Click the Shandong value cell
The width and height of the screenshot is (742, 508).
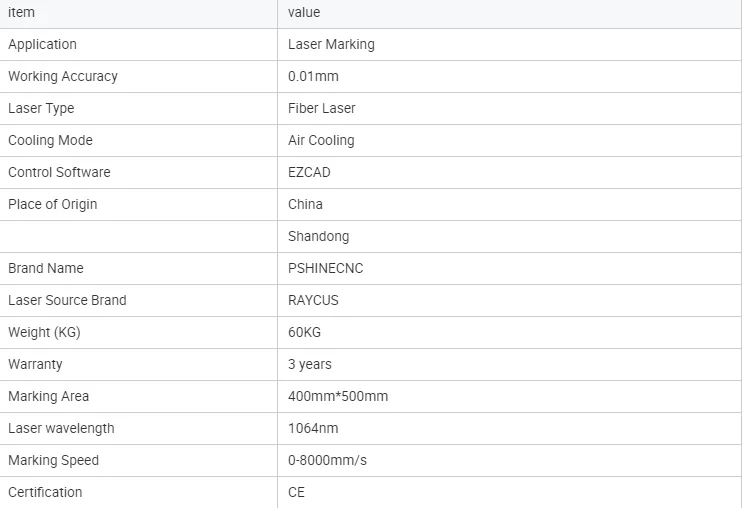pos(318,236)
